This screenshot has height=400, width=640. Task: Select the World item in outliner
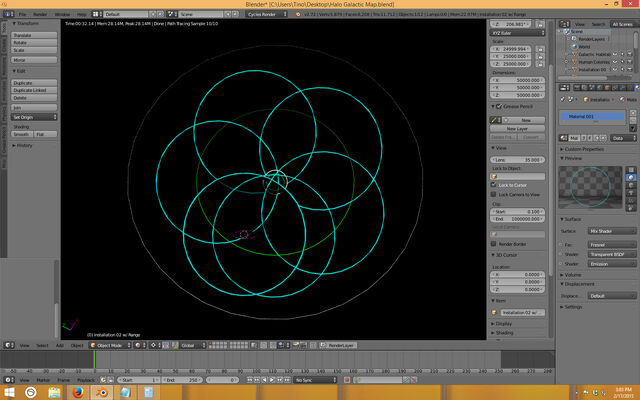[x=584, y=47]
